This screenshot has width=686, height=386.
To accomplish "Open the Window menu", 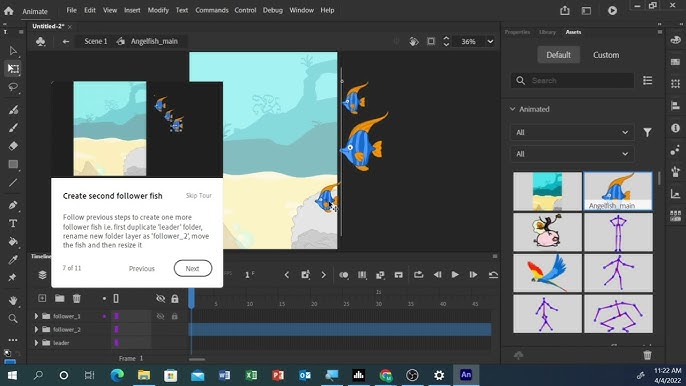I will click(x=301, y=10).
